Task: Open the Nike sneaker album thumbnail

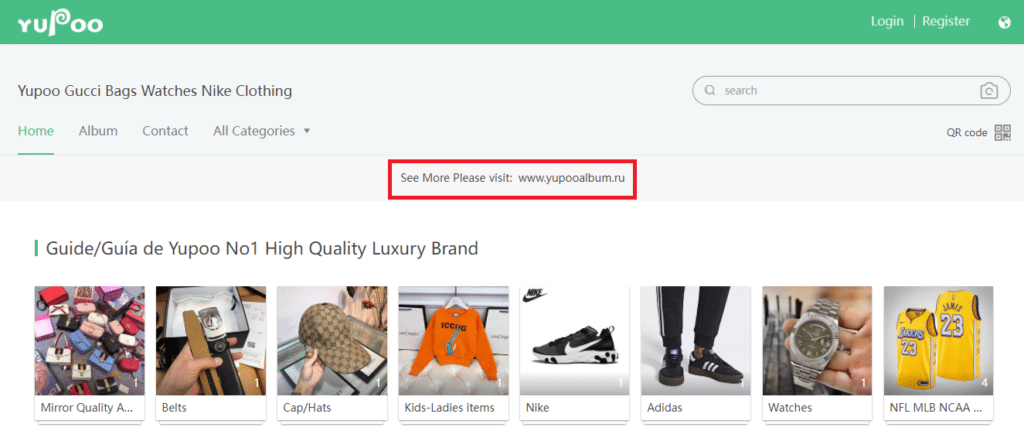Action: pos(575,340)
